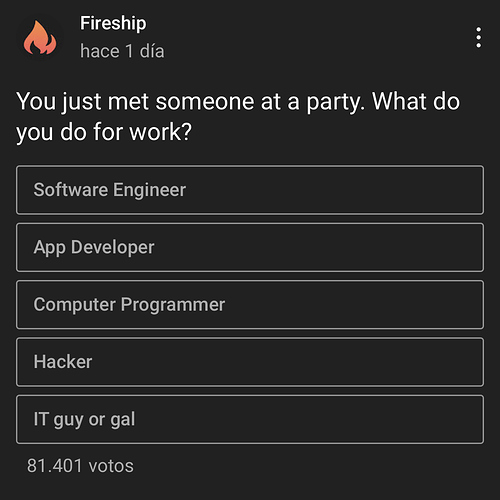
Task: Click the 'Hacker' answer box
Action: pos(250,362)
